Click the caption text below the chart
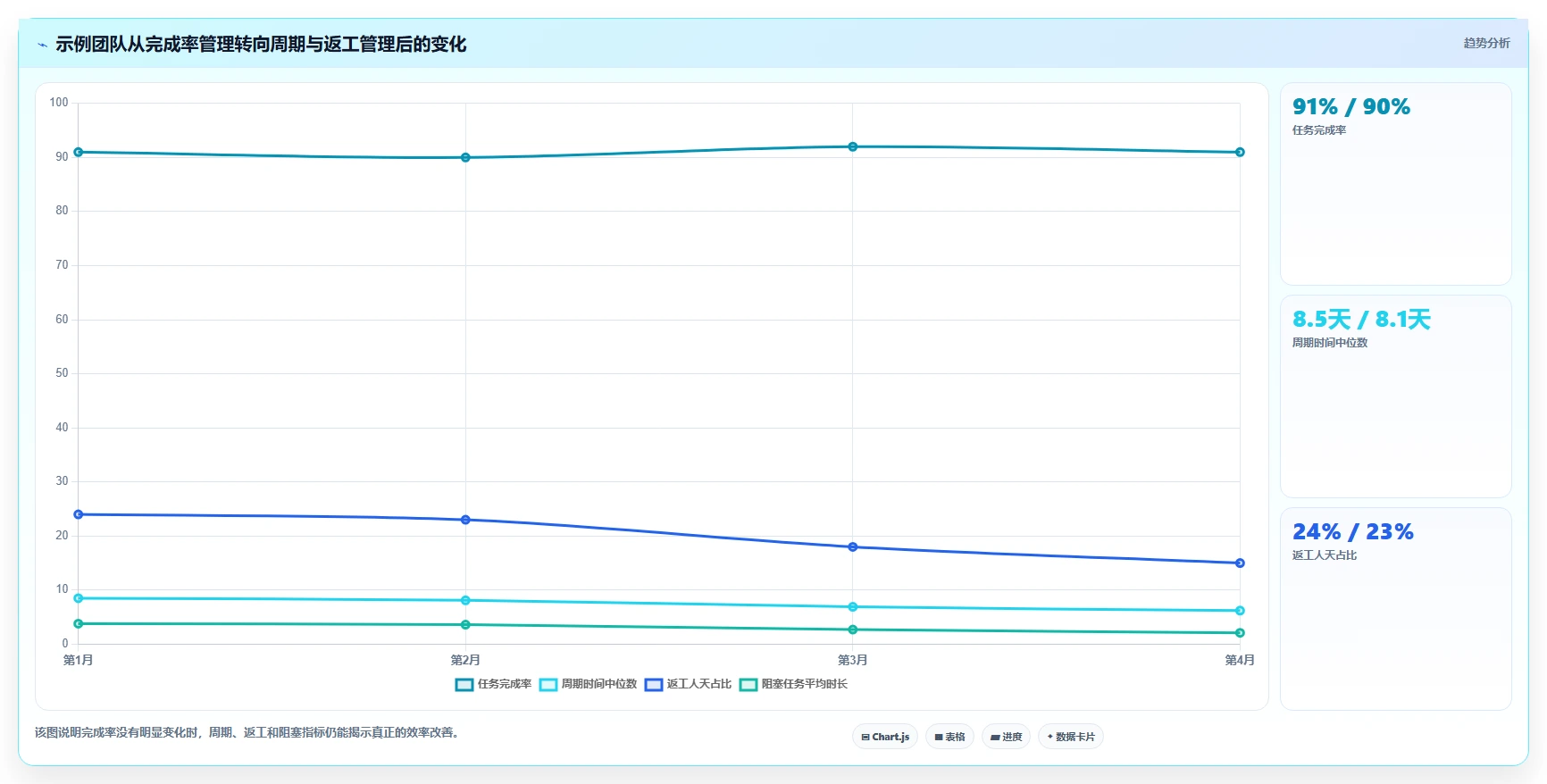This screenshot has width=1547, height=784. pyautogui.click(x=247, y=732)
